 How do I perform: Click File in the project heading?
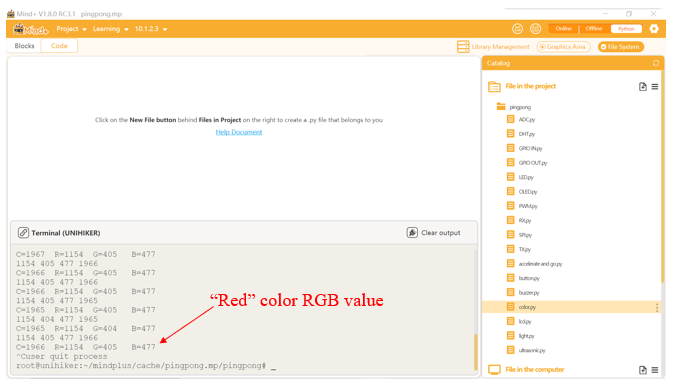click(530, 86)
